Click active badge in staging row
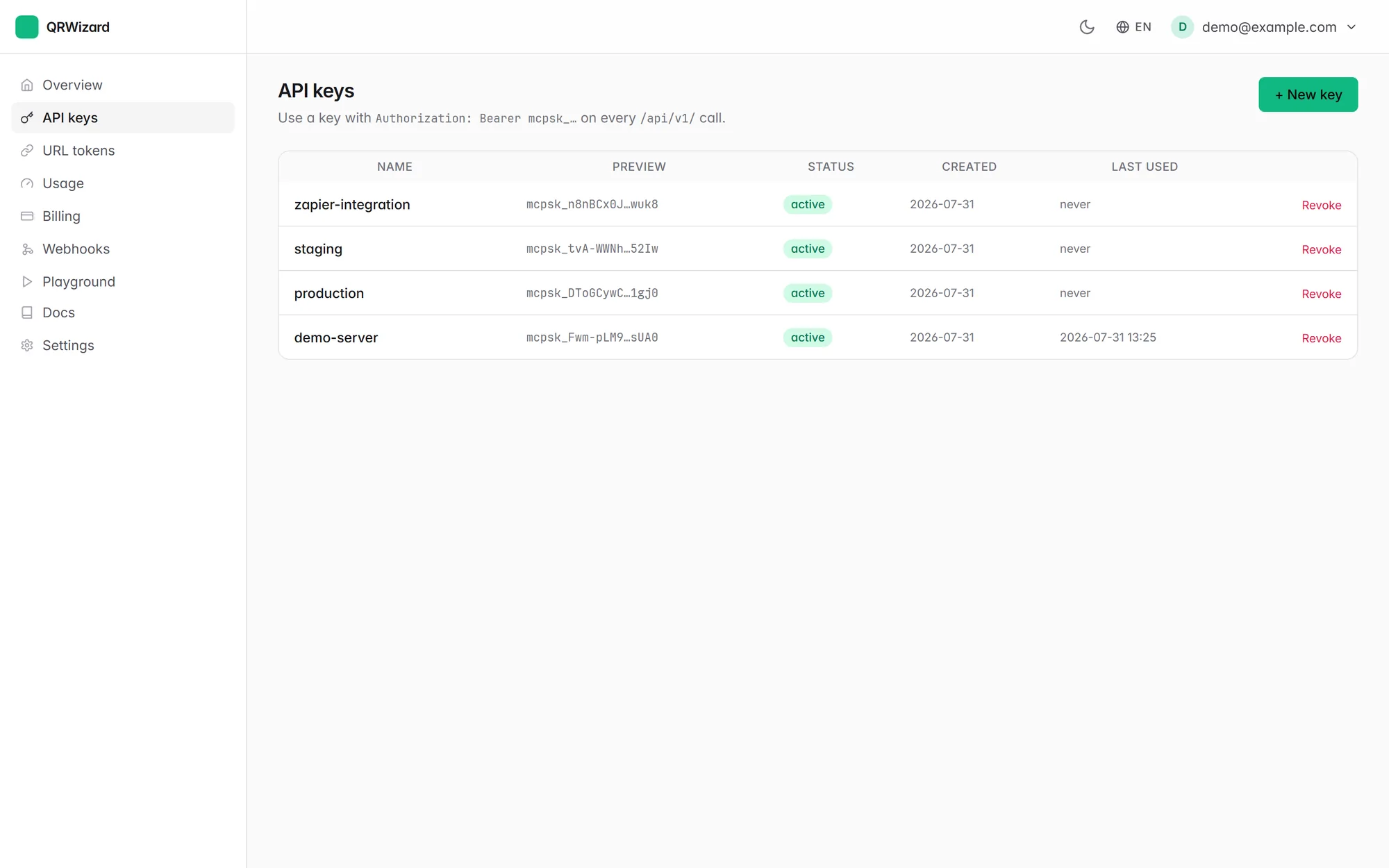 point(808,249)
